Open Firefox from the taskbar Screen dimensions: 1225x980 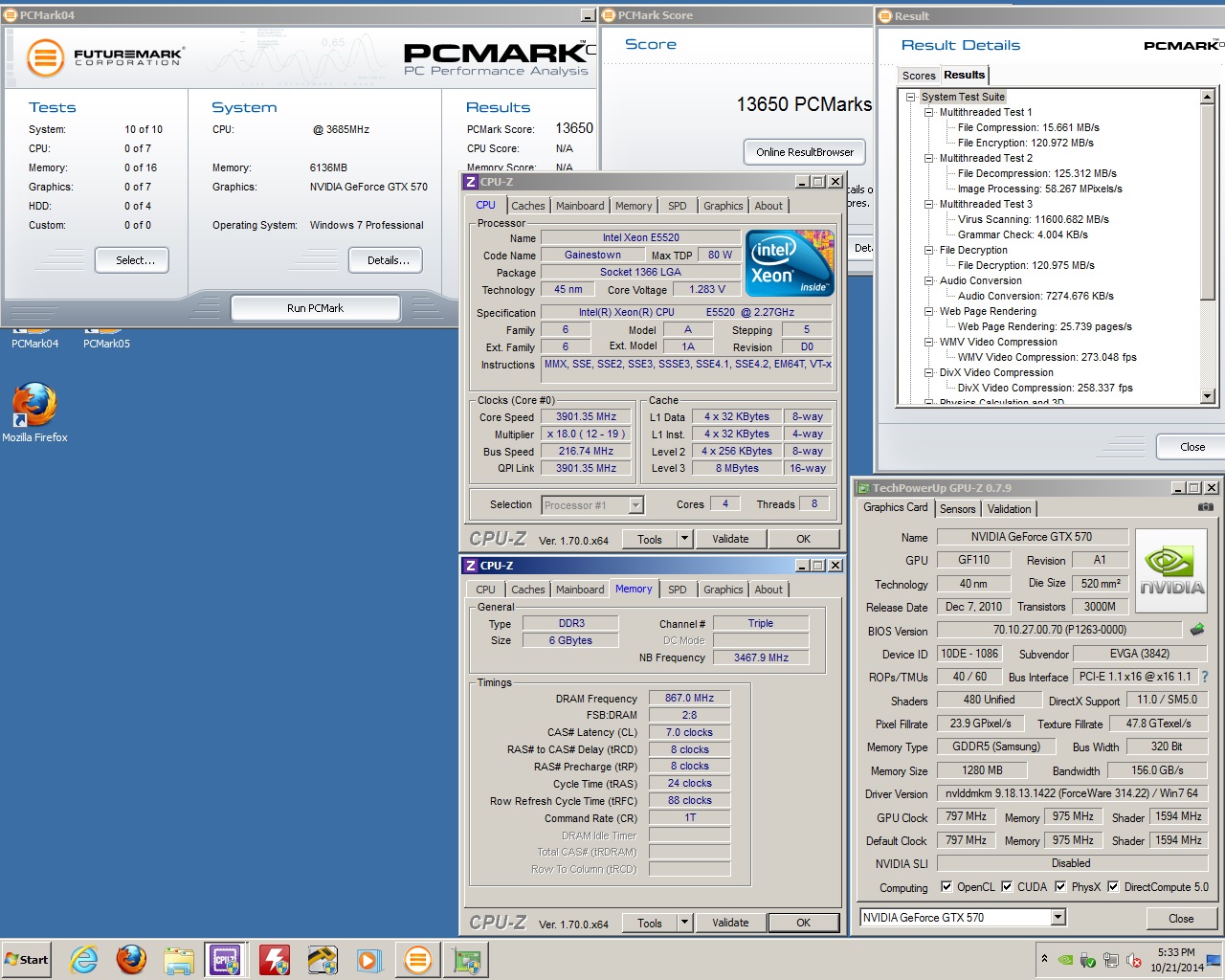pos(132,960)
